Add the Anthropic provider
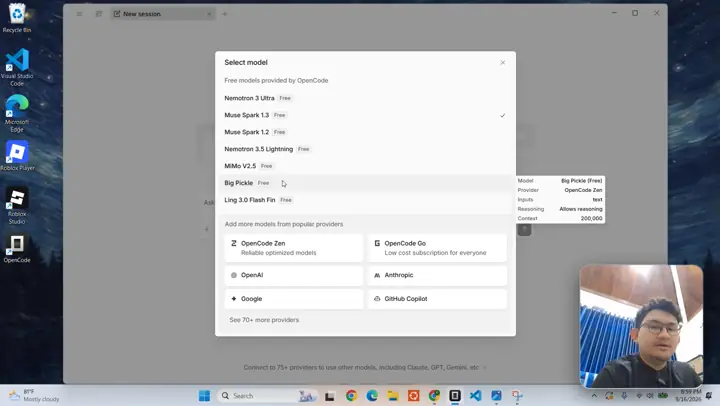Screen dimensions: 720x406 click(x=437, y=276)
